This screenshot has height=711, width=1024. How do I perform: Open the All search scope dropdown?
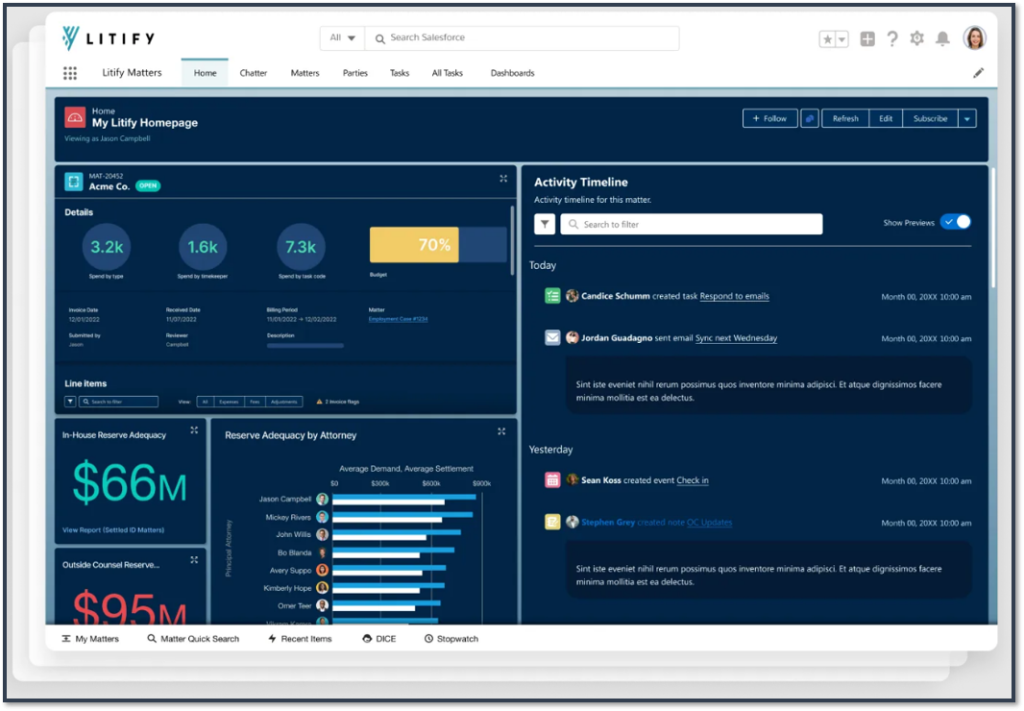pos(342,38)
